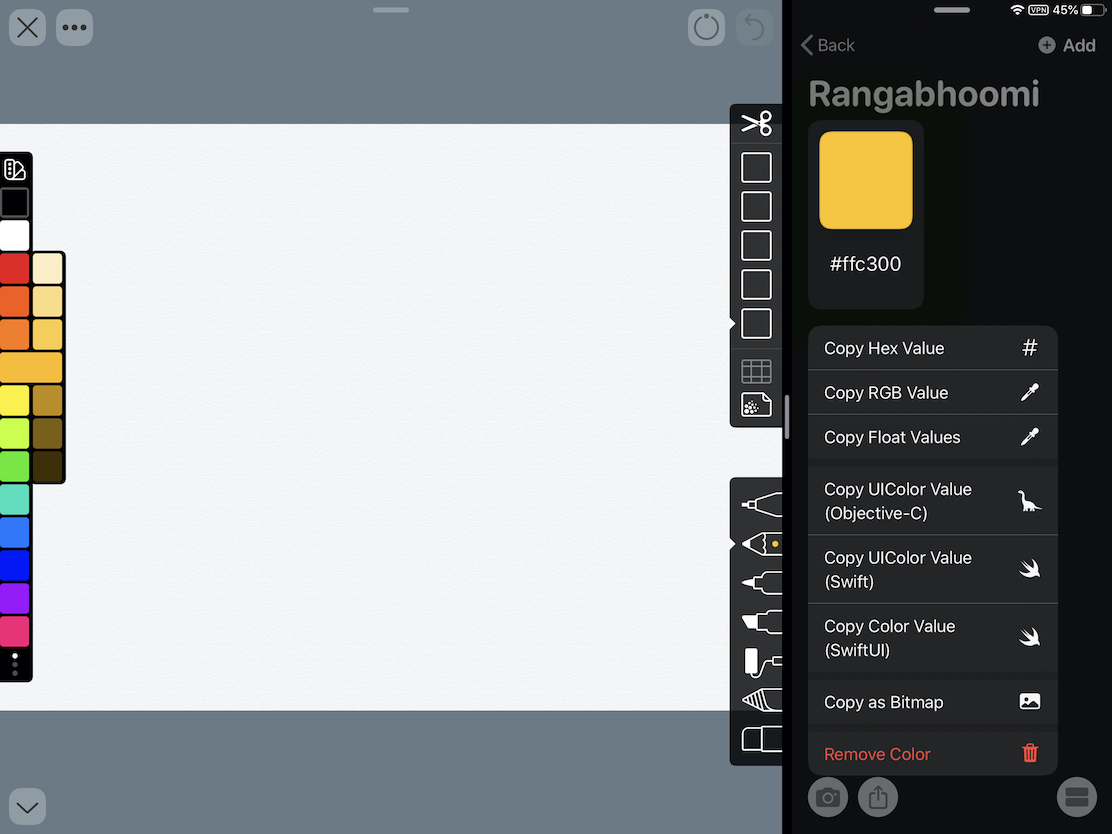
Task: Select the chisel-tip marker tool
Action: click(x=762, y=622)
